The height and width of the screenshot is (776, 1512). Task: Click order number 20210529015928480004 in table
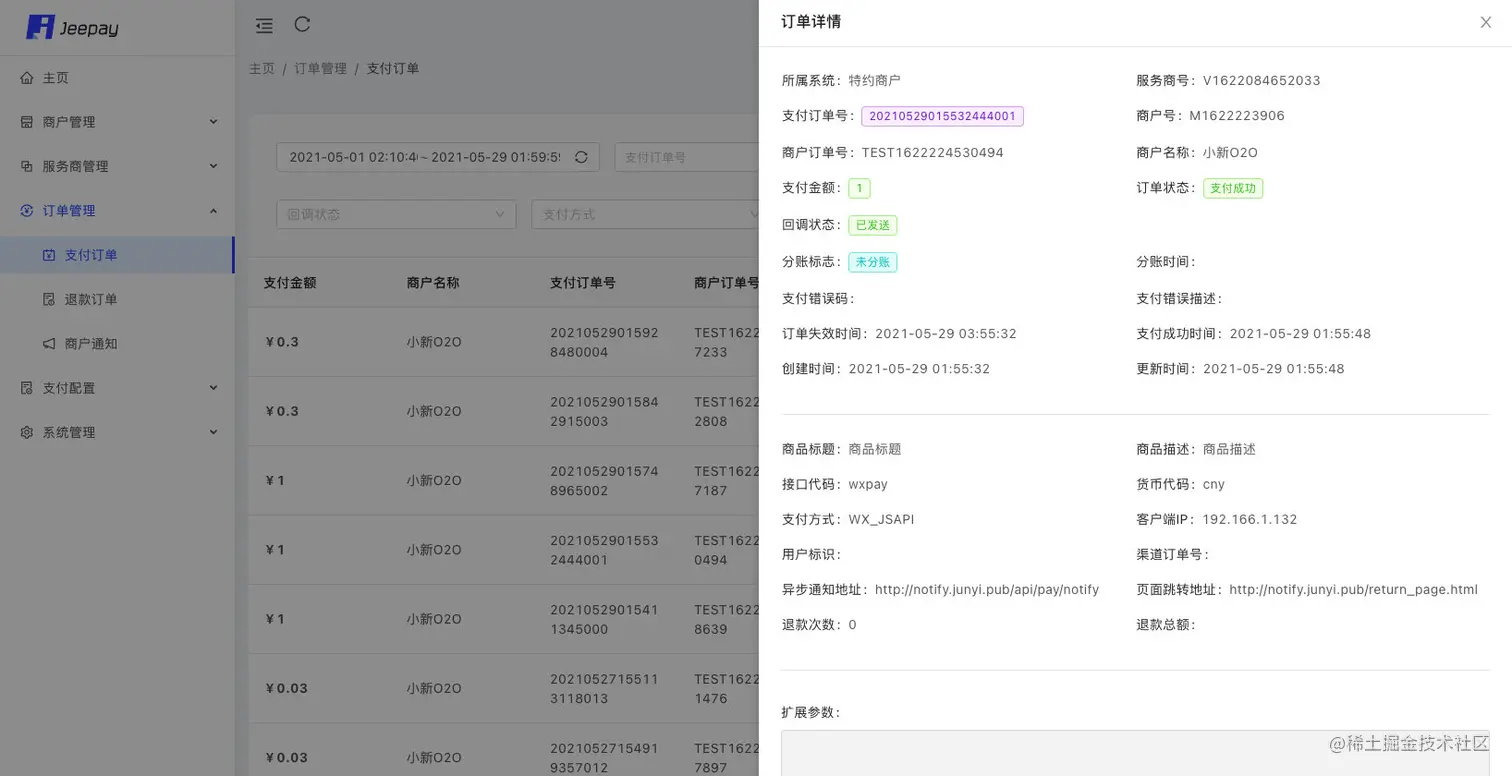click(x=604, y=342)
